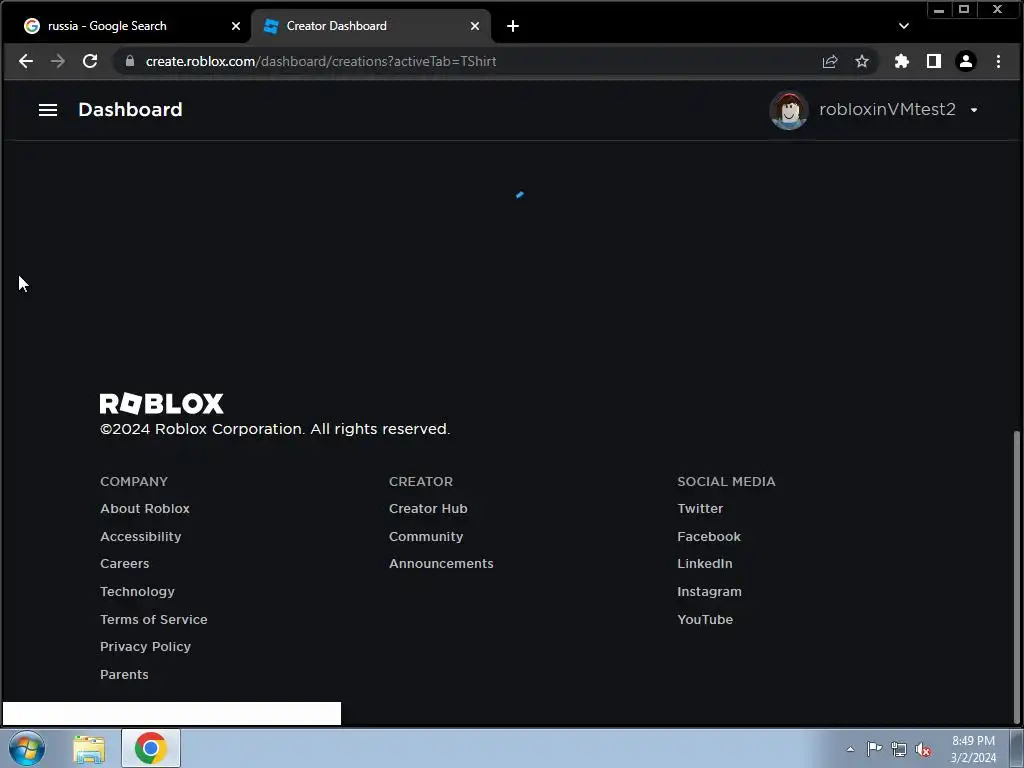Viewport: 1024px width, 768px height.
Task: Click the Roblox logo in footer
Action: coord(161,404)
